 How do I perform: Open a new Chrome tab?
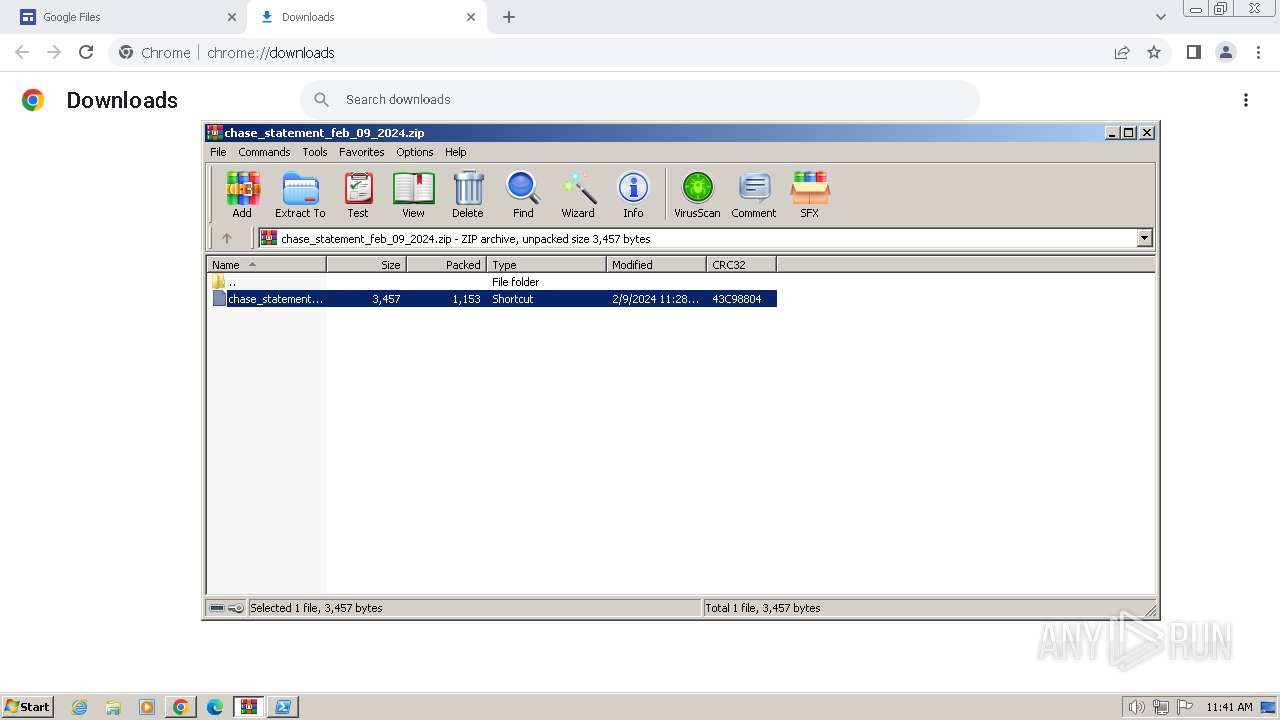(x=509, y=17)
